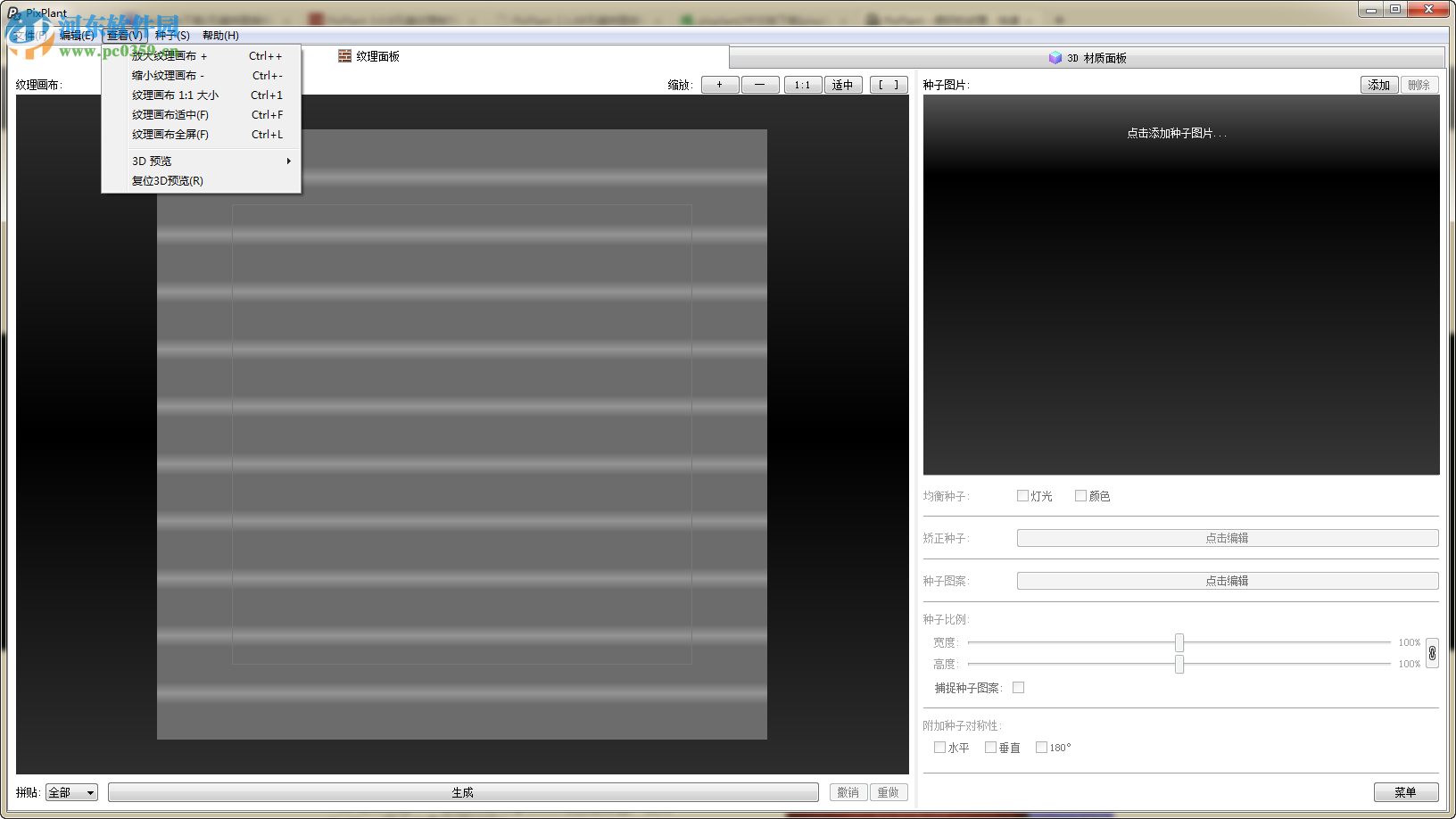The height and width of the screenshot is (819, 1456).
Task: Click the — zoom-out button beside 缩放
Action: 760,85
